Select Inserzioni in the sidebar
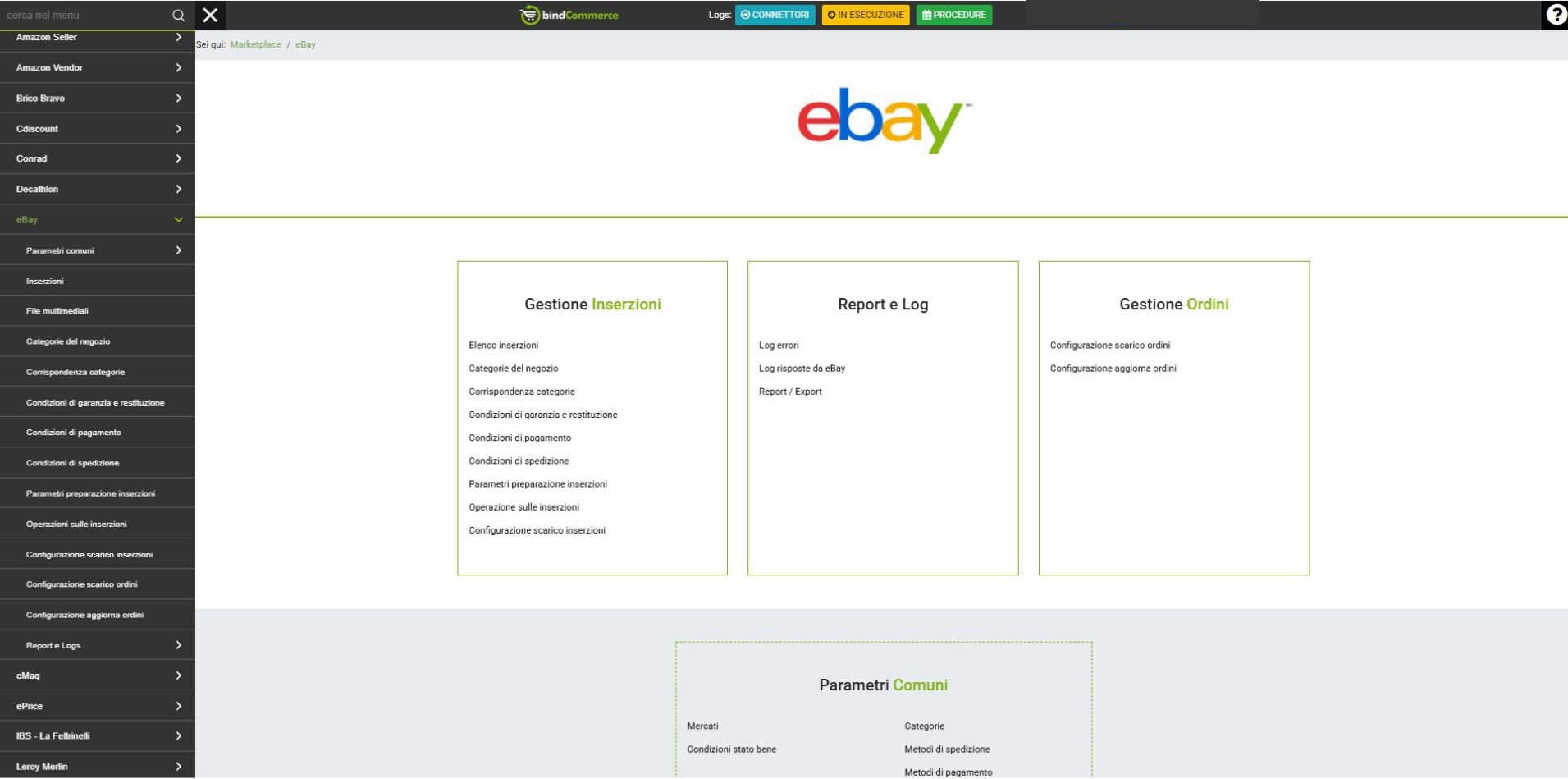 point(45,281)
